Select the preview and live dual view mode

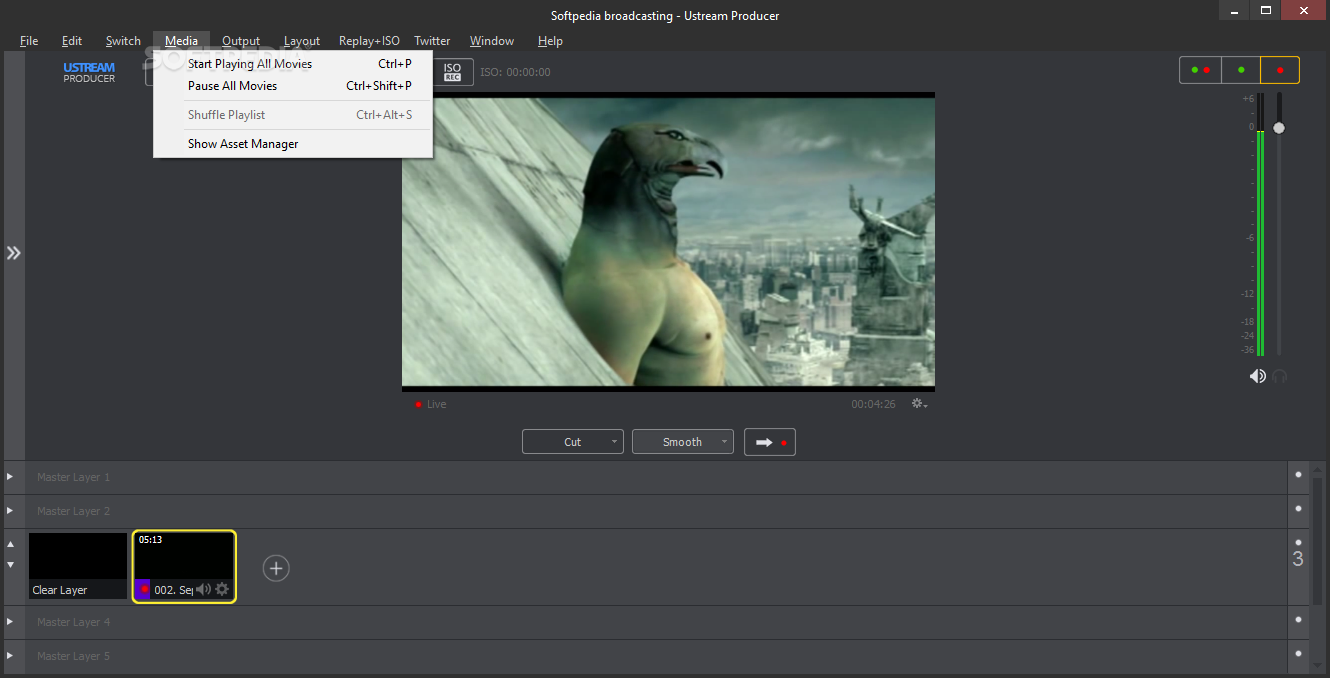pos(1200,70)
